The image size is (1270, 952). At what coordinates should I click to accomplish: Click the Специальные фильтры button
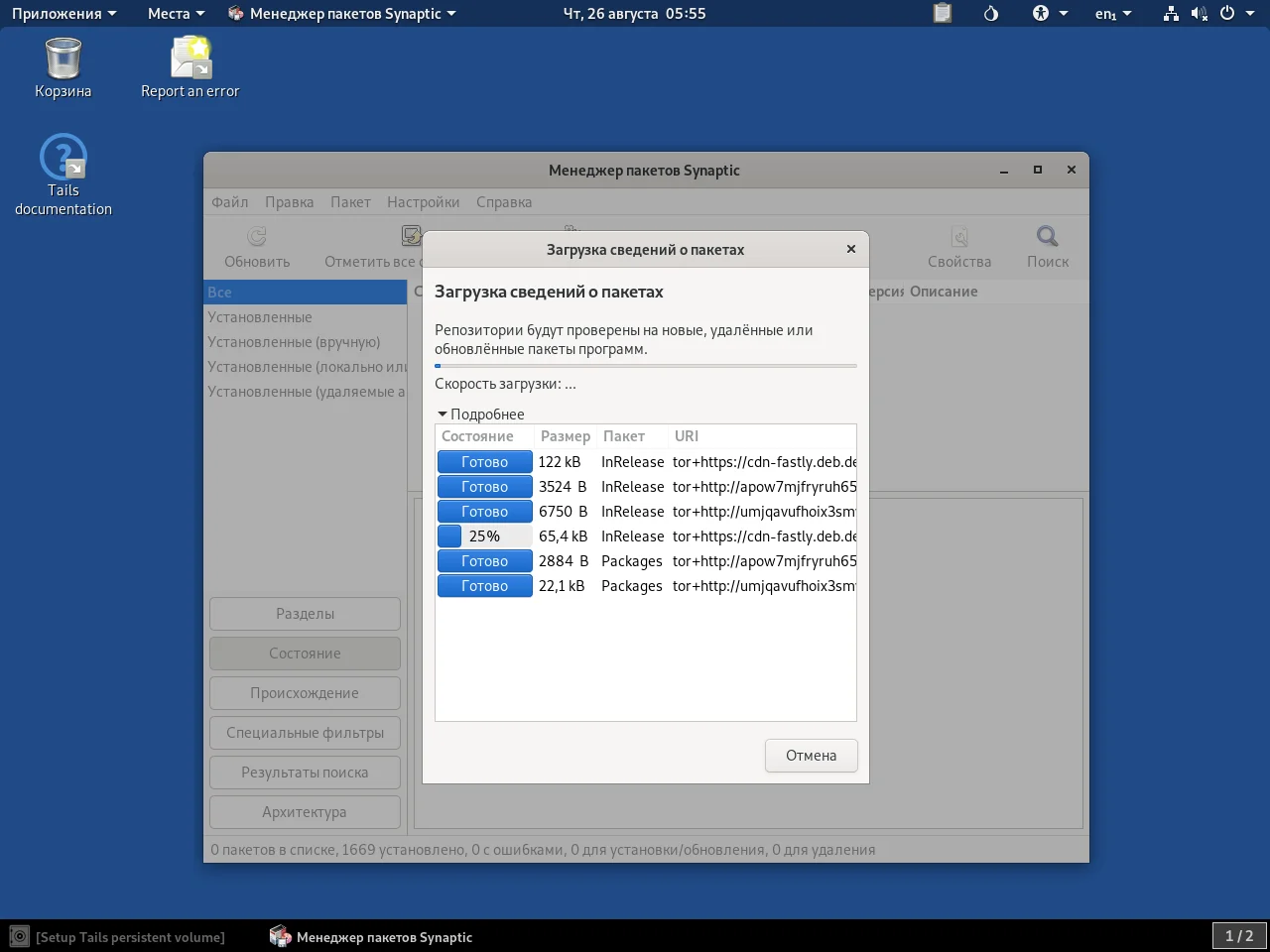[x=305, y=733]
